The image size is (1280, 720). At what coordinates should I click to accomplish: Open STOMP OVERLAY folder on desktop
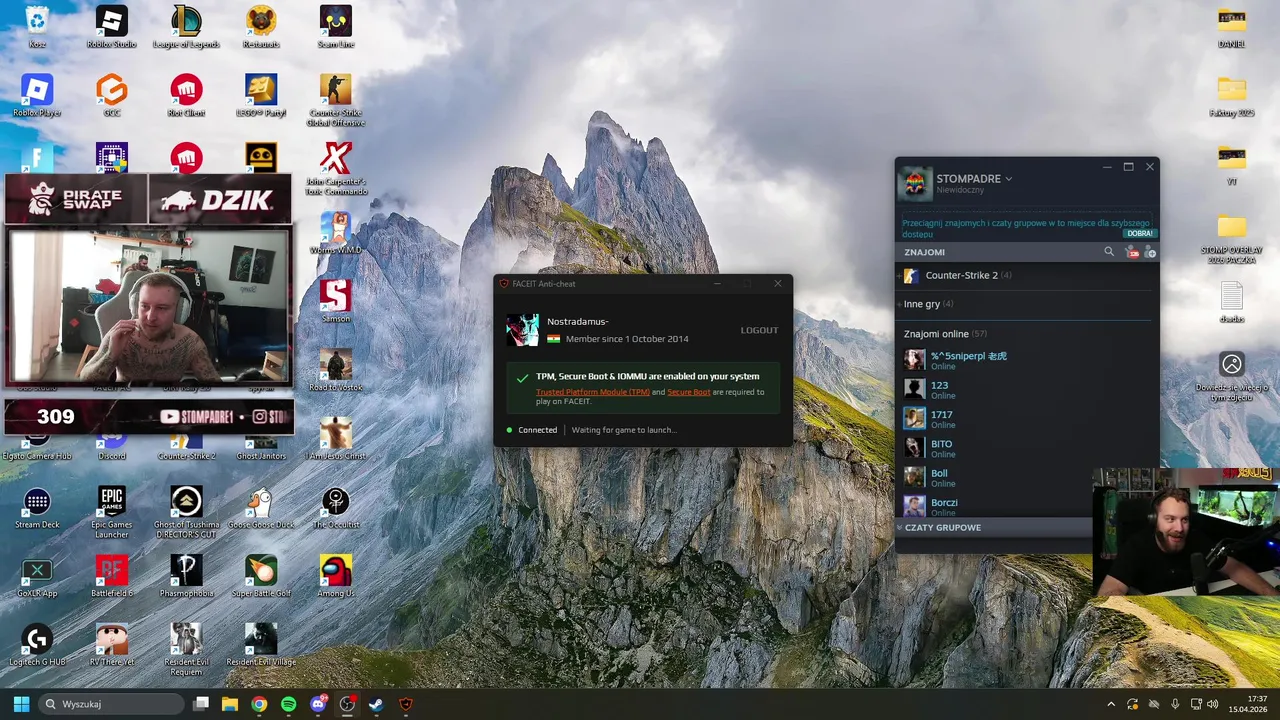click(x=1232, y=238)
